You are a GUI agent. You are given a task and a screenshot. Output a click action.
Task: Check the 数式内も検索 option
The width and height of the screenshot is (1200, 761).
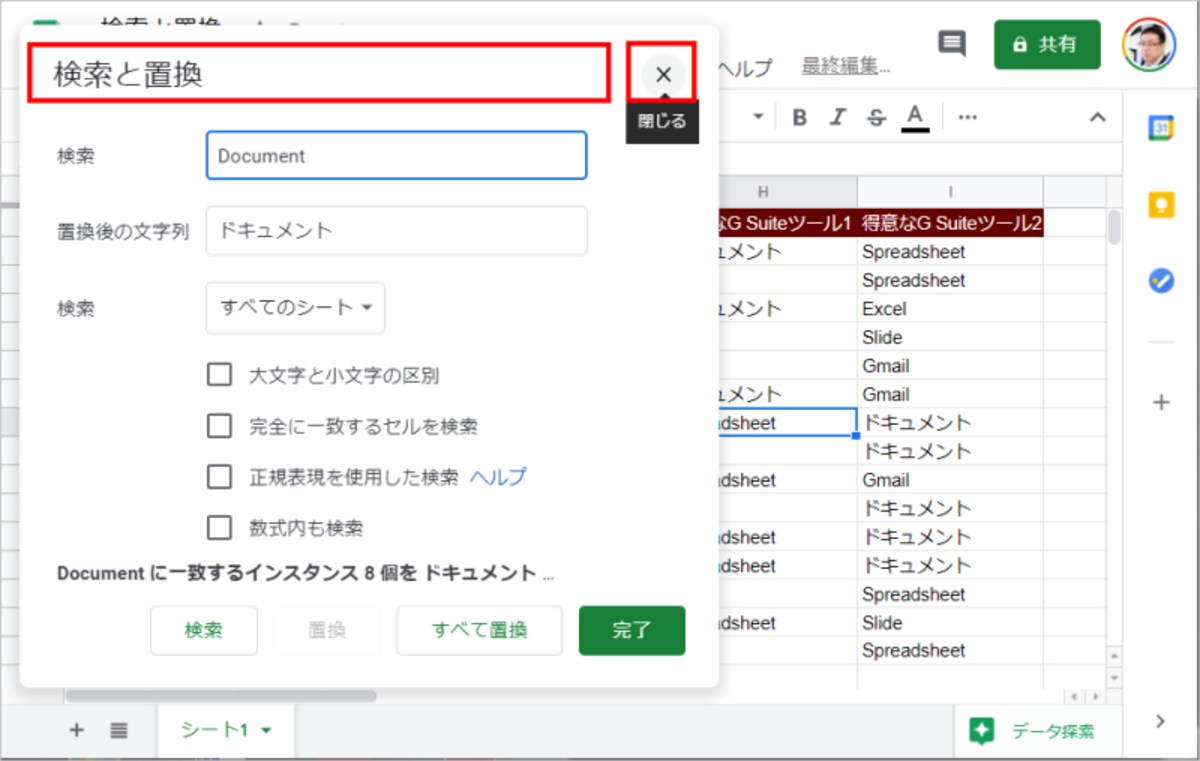tap(219, 527)
